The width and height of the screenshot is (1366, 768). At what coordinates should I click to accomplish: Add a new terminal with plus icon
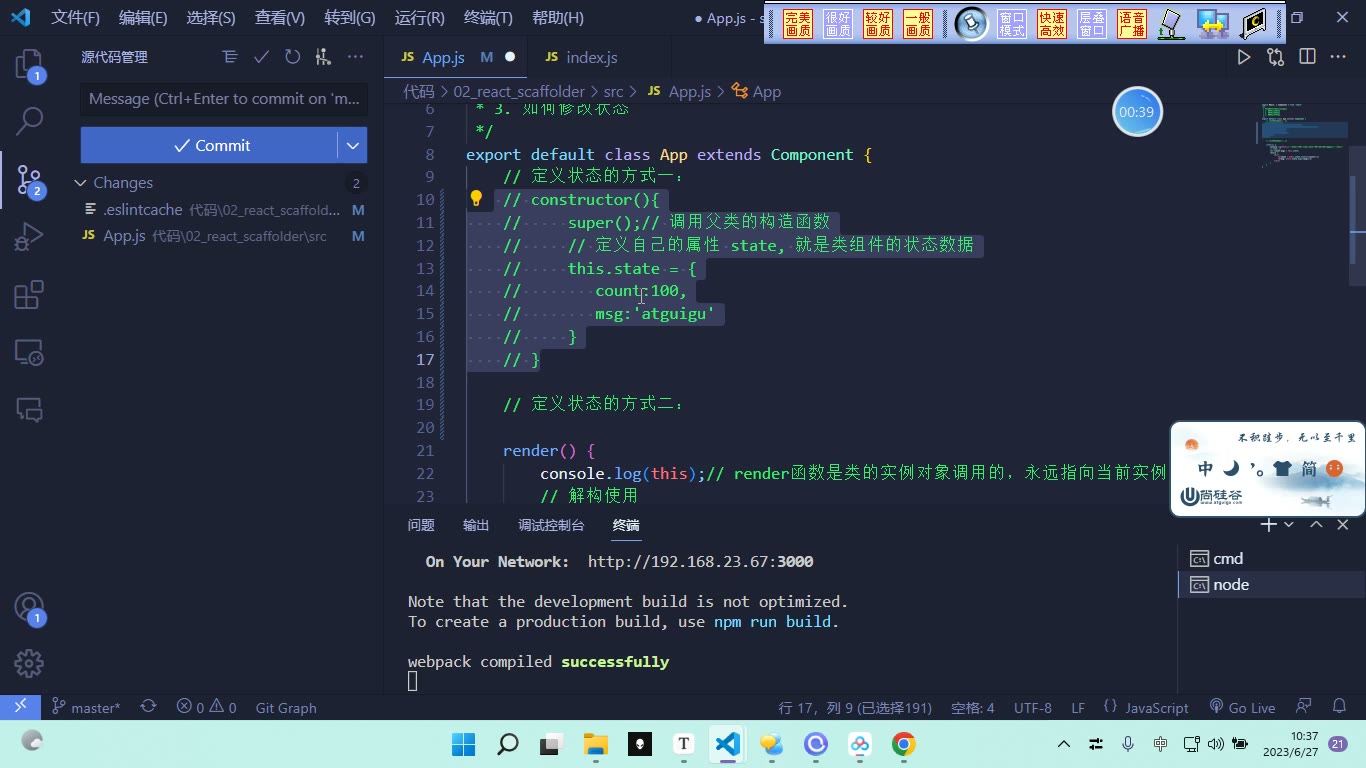click(1268, 525)
